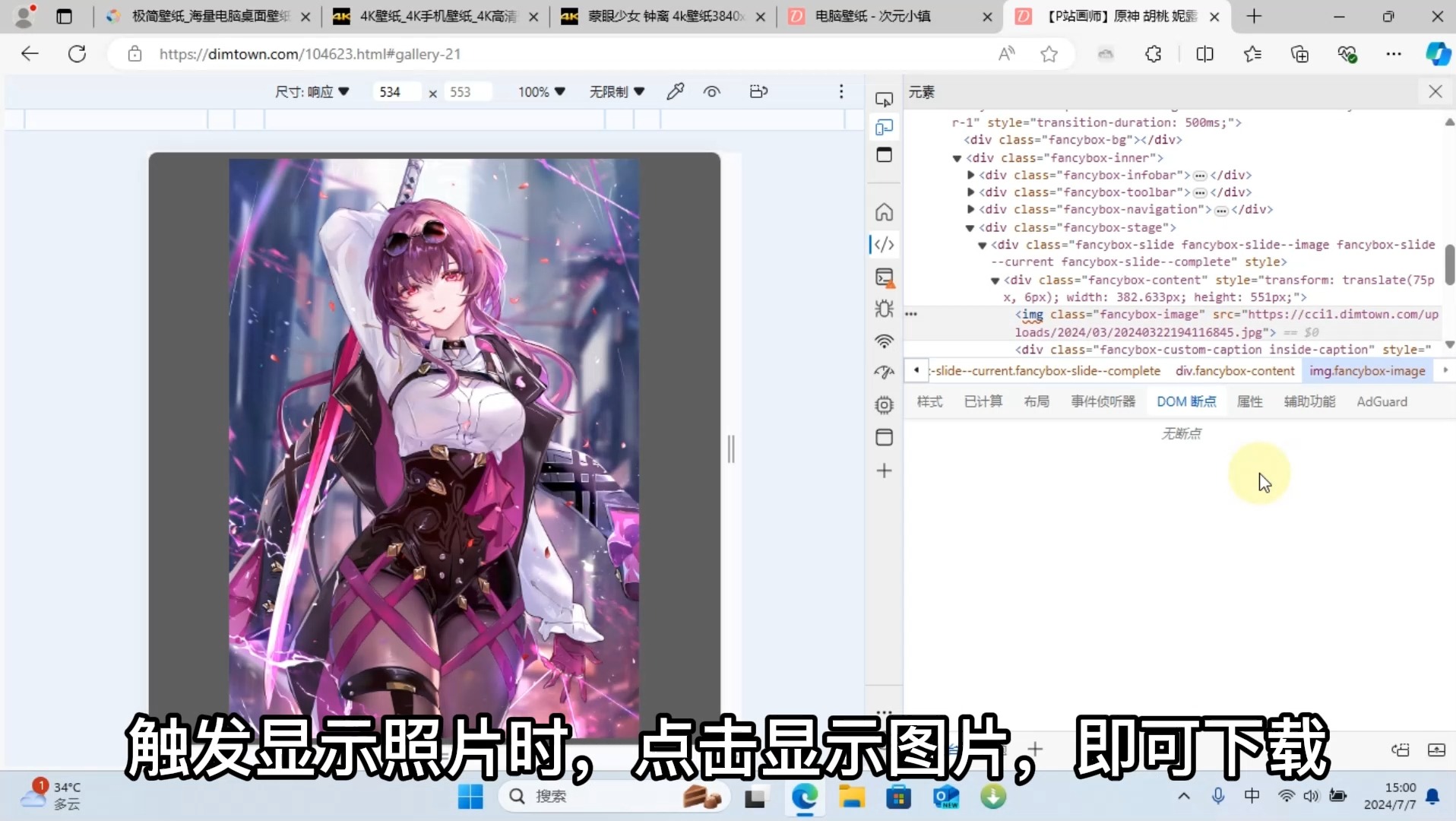1456x821 pixels.
Task: Collapse the fancybox-inner div node
Action: (x=957, y=158)
